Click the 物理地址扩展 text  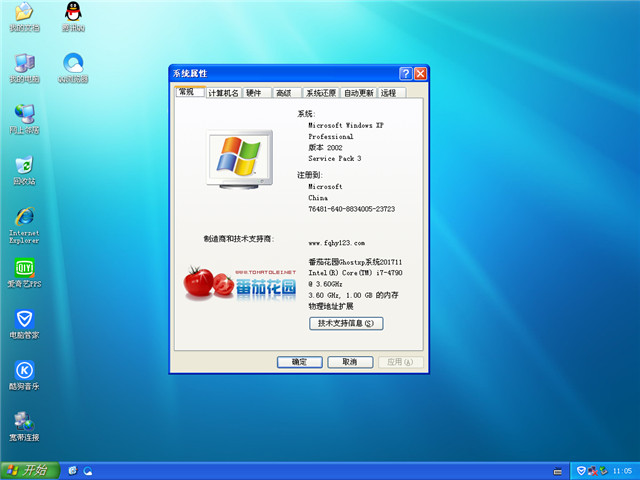(x=331, y=306)
